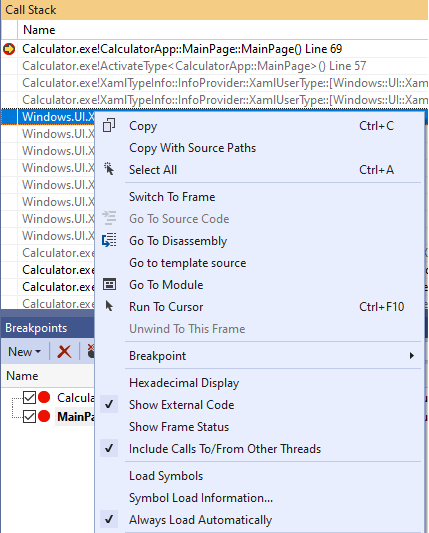Viewport: 429px width, 533px height.
Task: Click the red X delete breakpoint icon
Action: 64,351
